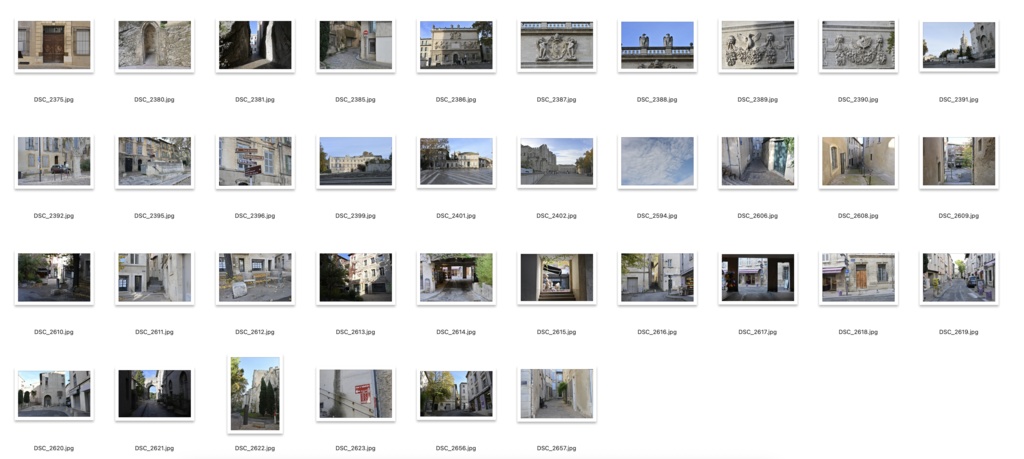Select the DSC_2375.jpg photo thumbnail

[x=54, y=45]
